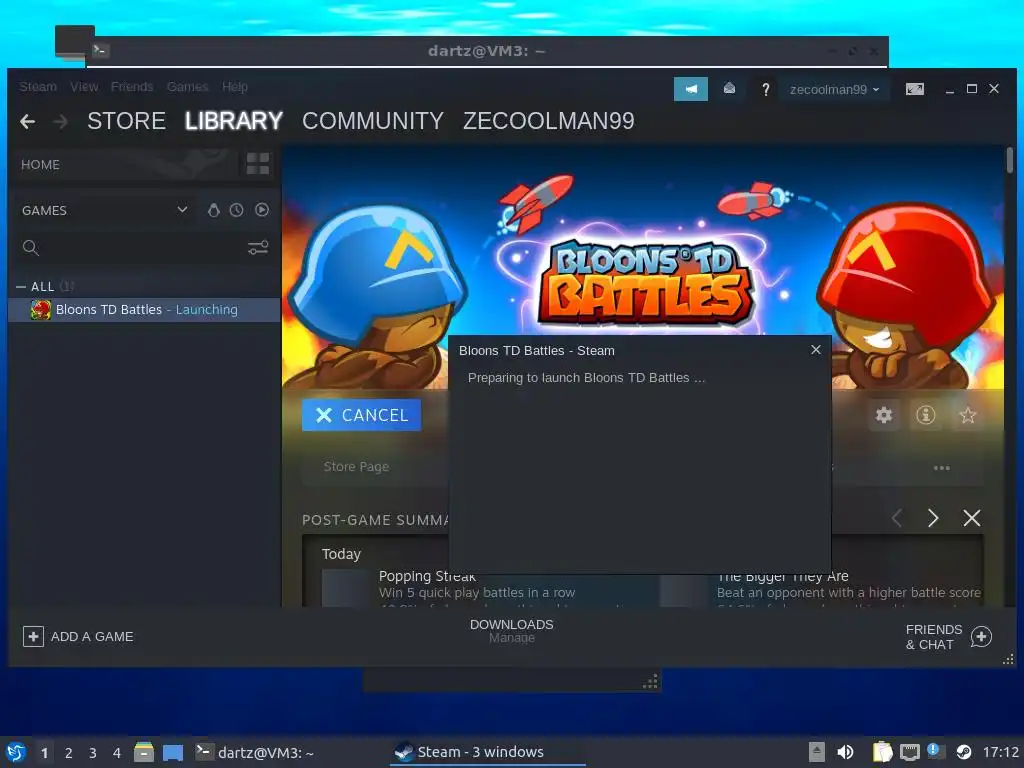Open the Steam system tray icon

pyautogui.click(x=964, y=752)
